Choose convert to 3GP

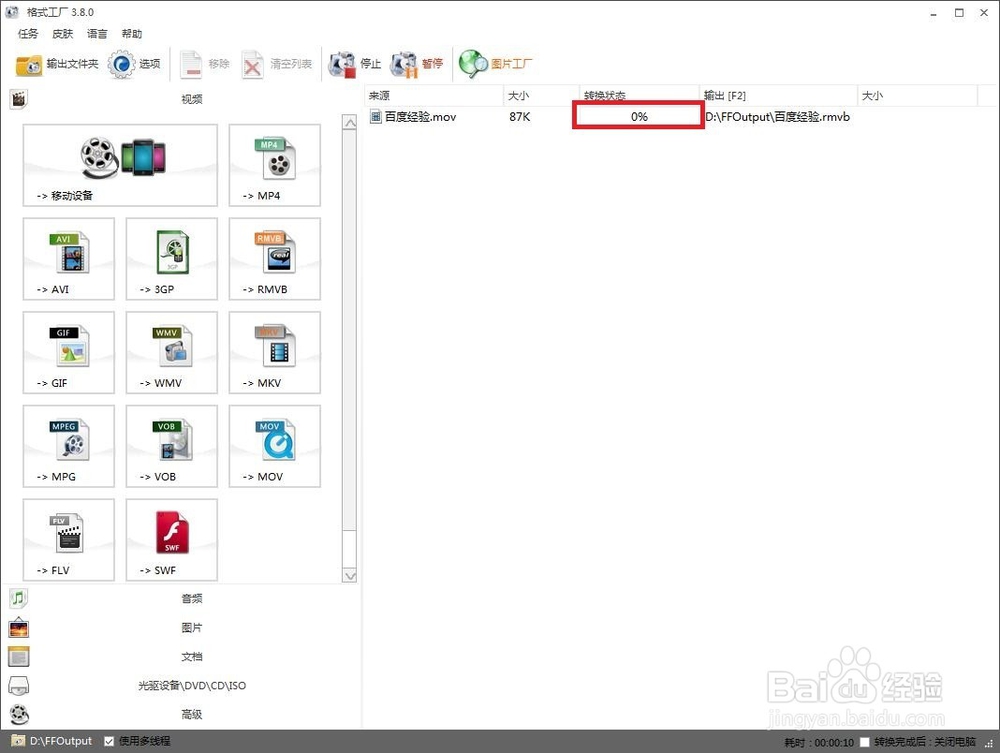coord(172,259)
